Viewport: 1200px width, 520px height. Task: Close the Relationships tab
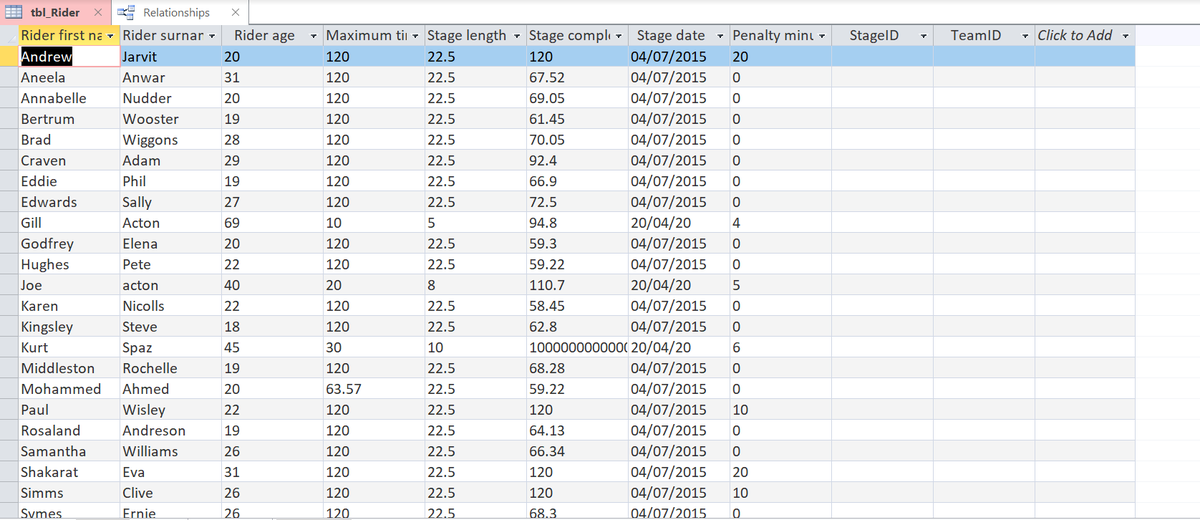pos(234,12)
